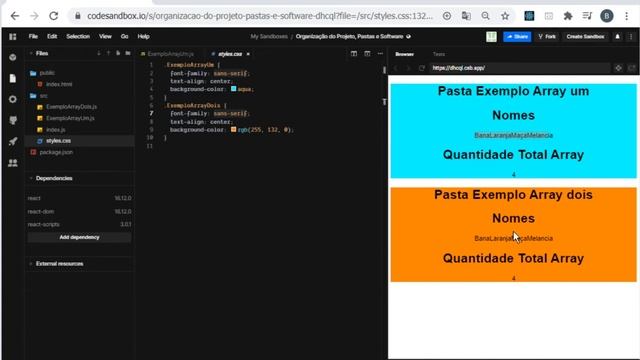Open the CodeSandbox header overflow menu

click(x=631, y=37)
